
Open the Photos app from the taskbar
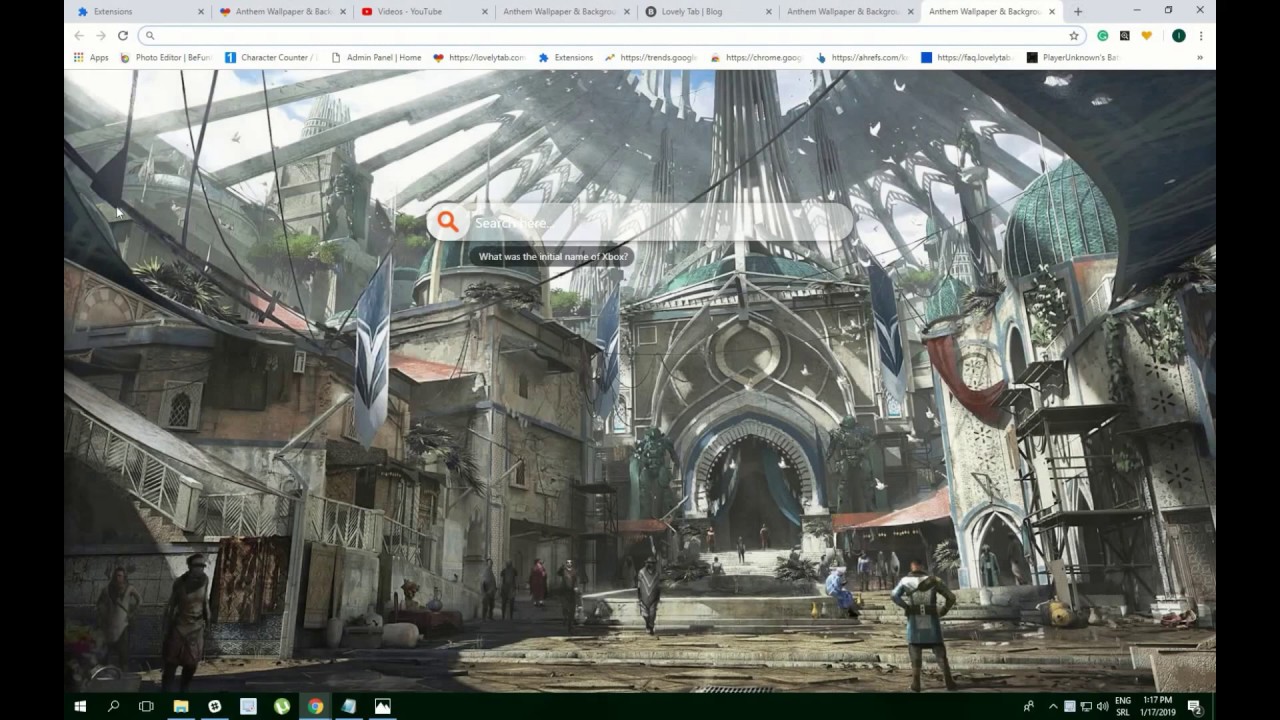pyautogui.click(x=381, y=706)
